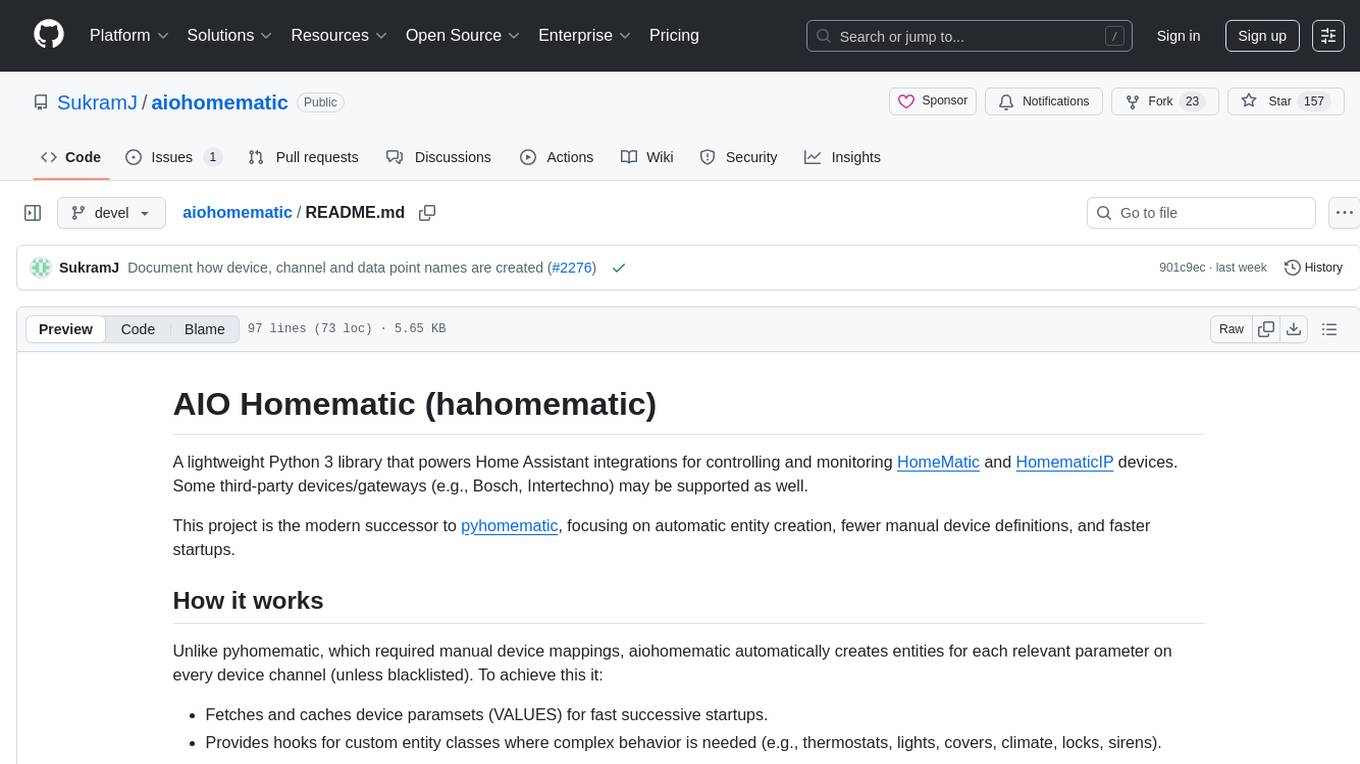Open the document outline list
The image size is (1360, 764).
point(1329,329)
